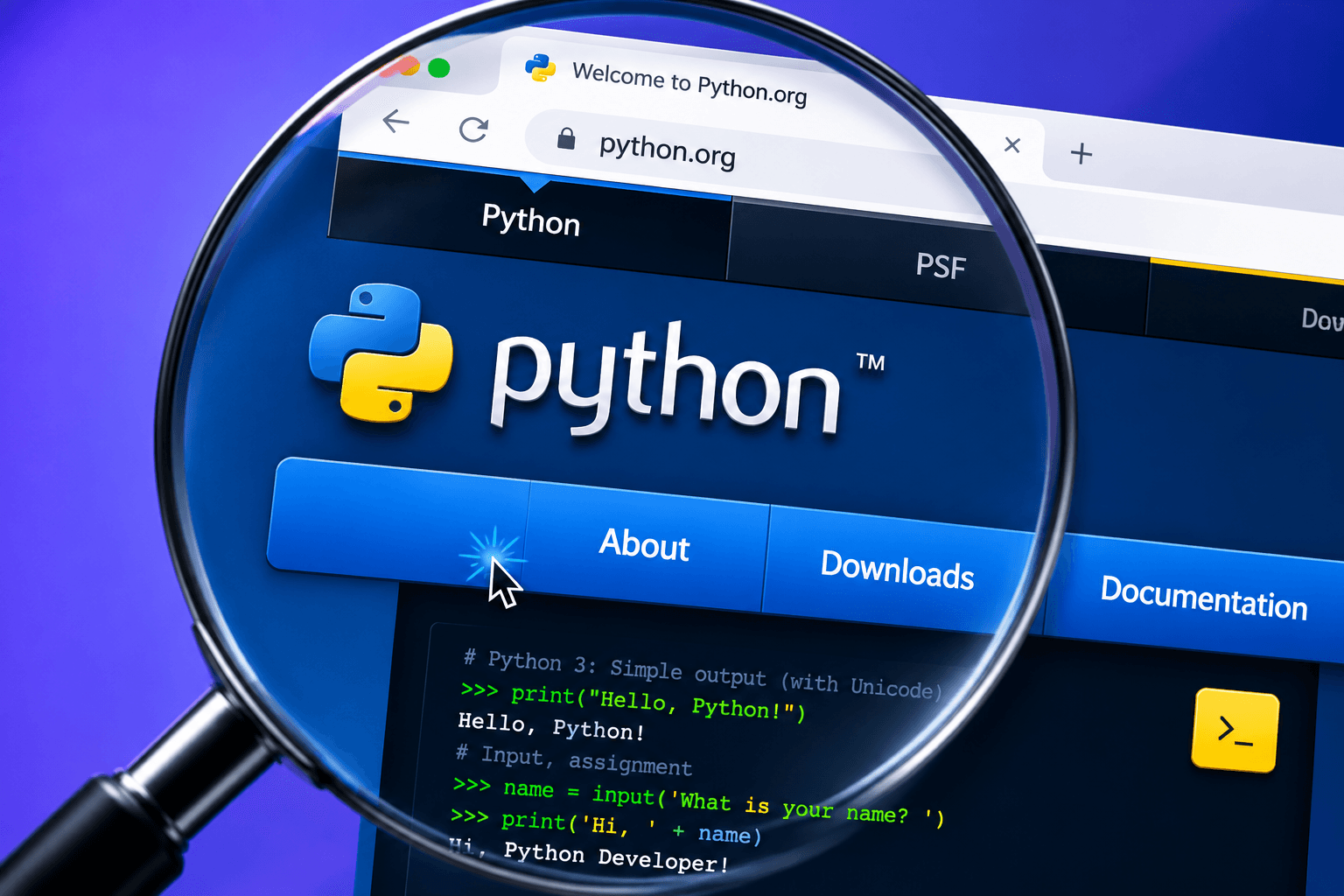
Task: Click the code line print("Hello, Python!")
Action: pyautogui.click(x=633, y=701)
